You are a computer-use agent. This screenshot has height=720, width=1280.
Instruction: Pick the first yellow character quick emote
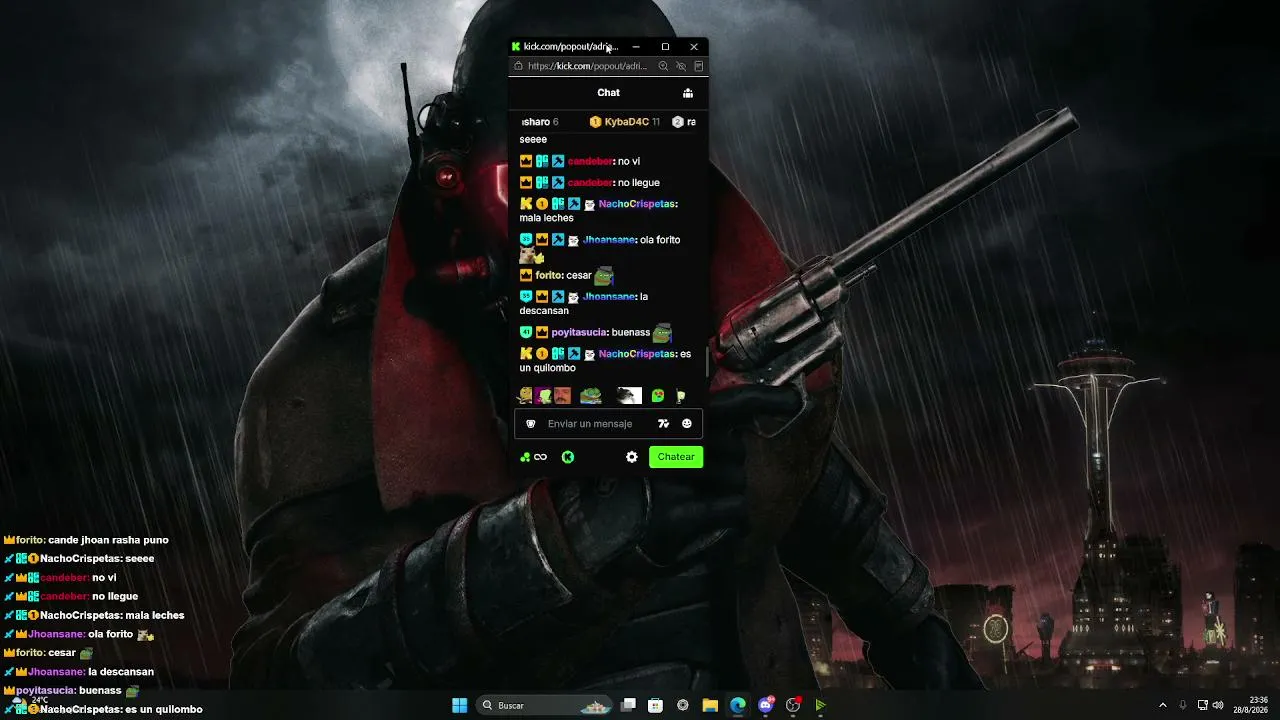pos(525,396)
